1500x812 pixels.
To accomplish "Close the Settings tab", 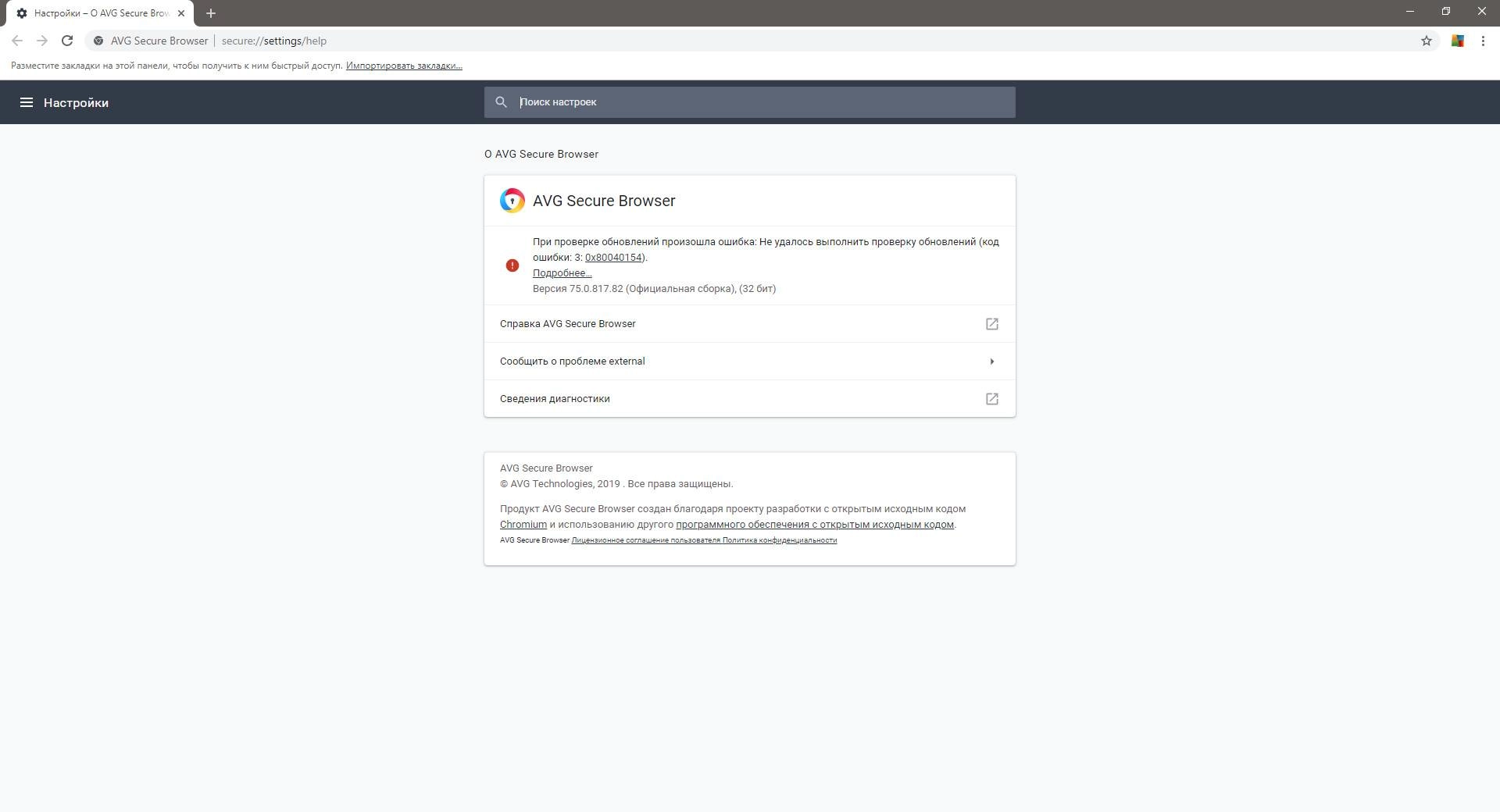I will click(x=181, y=13).
